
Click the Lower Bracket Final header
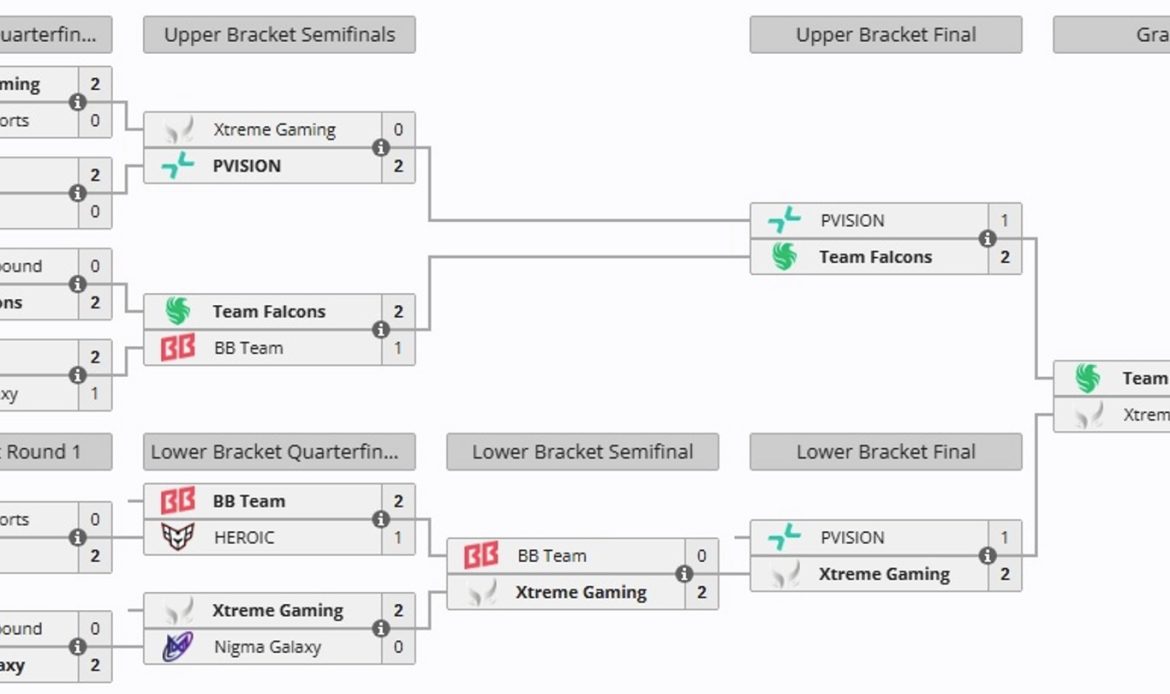click(x=885, y=452)
